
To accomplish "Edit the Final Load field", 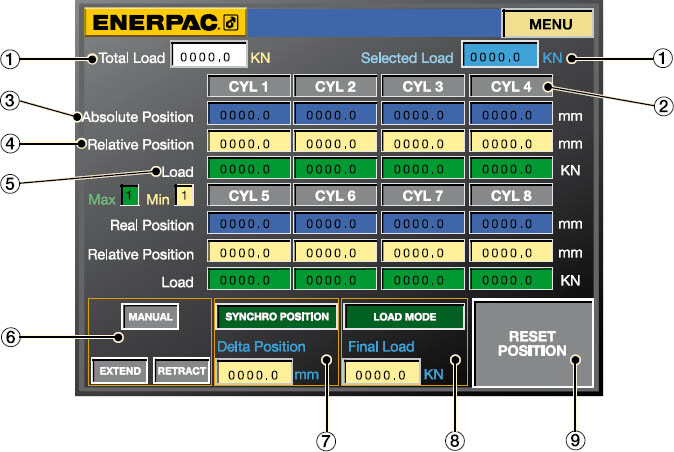I will click(x=380, y=375).
